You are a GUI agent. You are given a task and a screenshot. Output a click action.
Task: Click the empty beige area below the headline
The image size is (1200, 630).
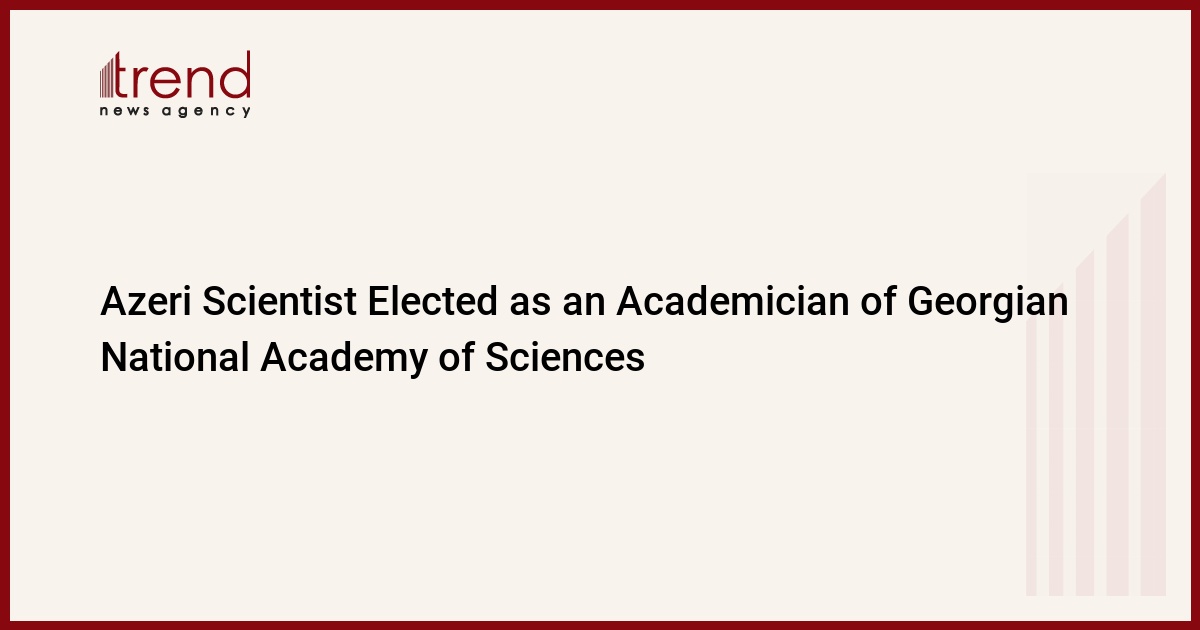point(500,500)
